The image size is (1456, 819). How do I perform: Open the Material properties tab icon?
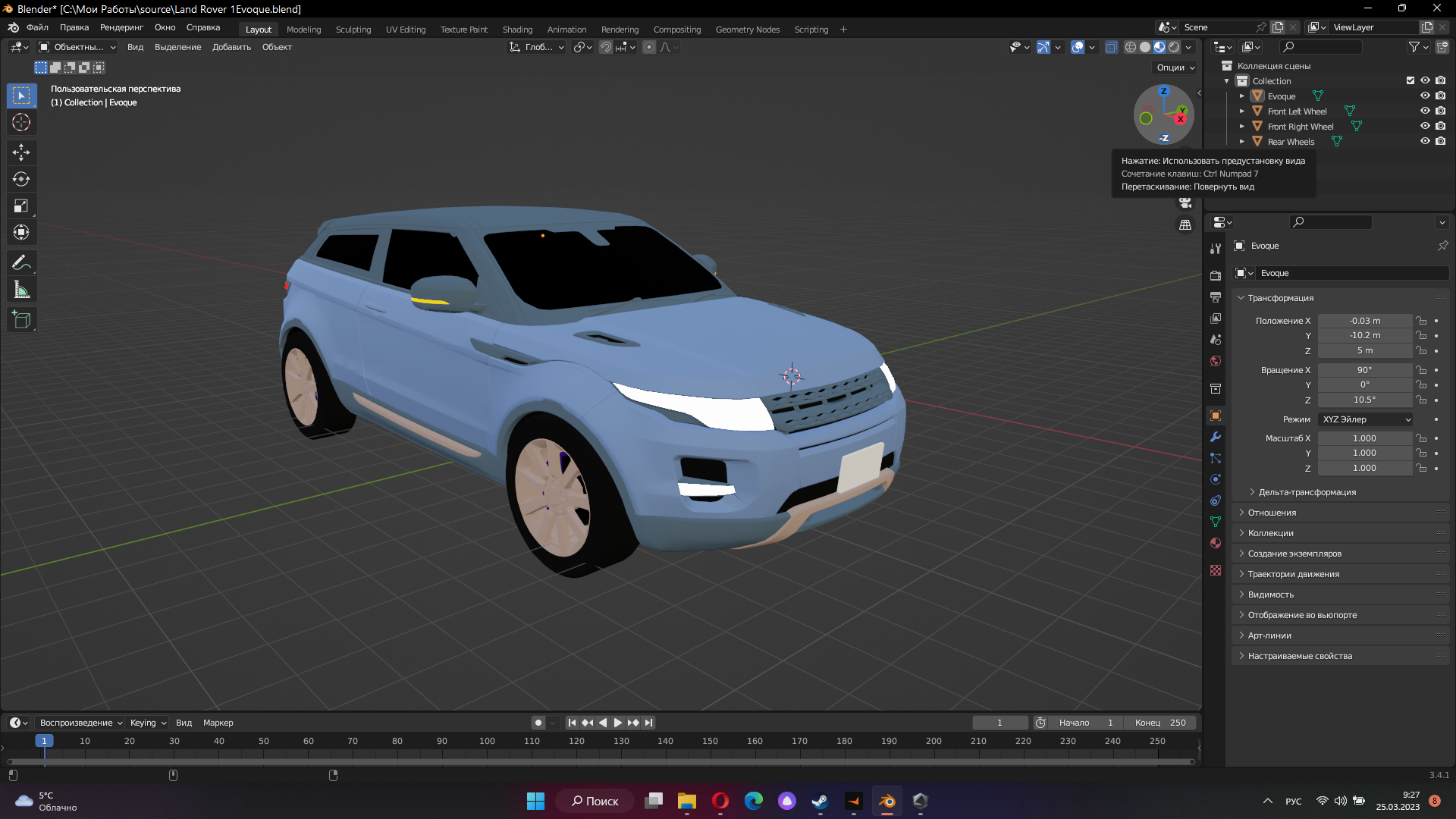click(x=1216, y=543)
